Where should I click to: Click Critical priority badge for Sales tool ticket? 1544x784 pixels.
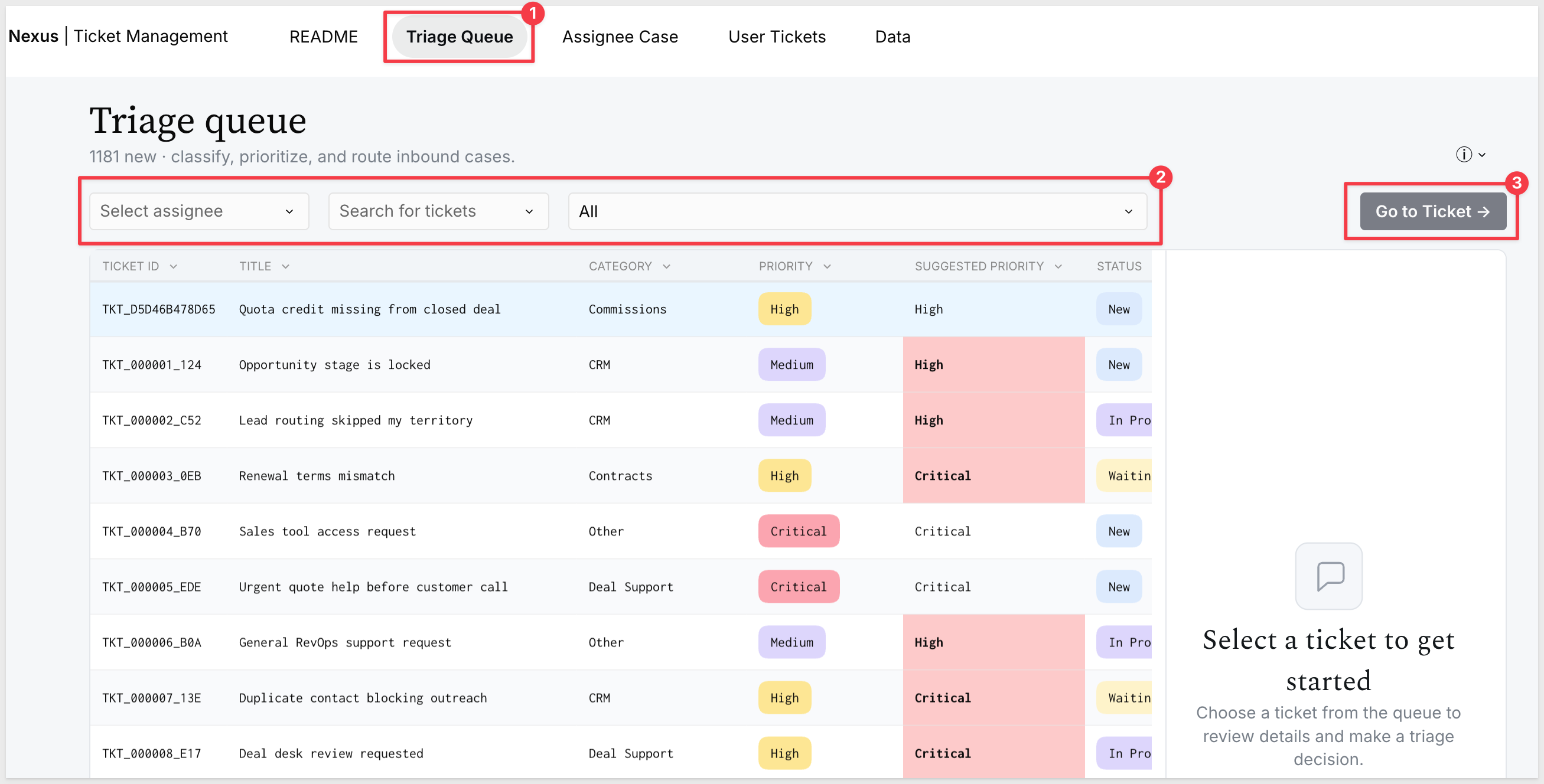point(799,531)
